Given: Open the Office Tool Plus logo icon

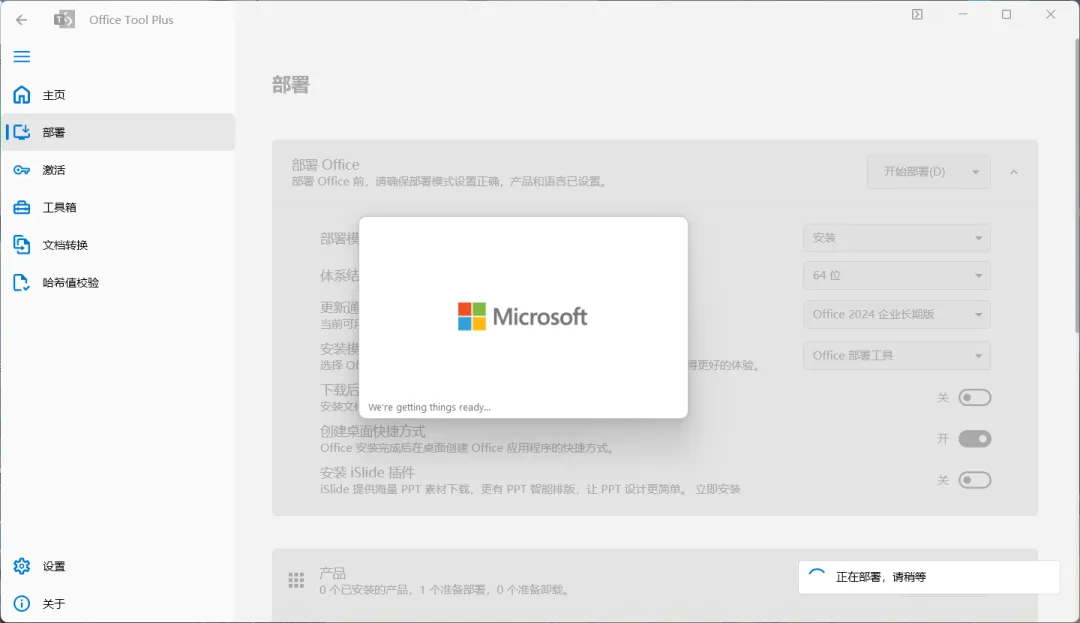Looking at the screenshot, I should pyautogui.click(x=64, y=19).
